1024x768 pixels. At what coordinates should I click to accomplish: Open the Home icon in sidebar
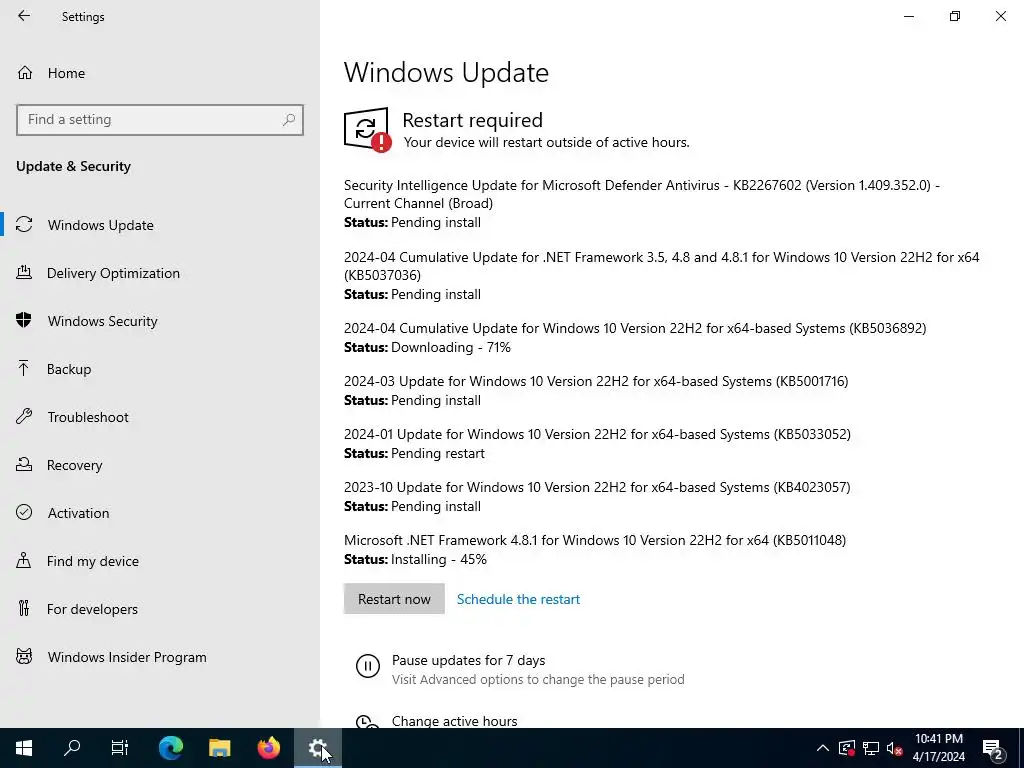pyautogui.click(x=25, y=72)
